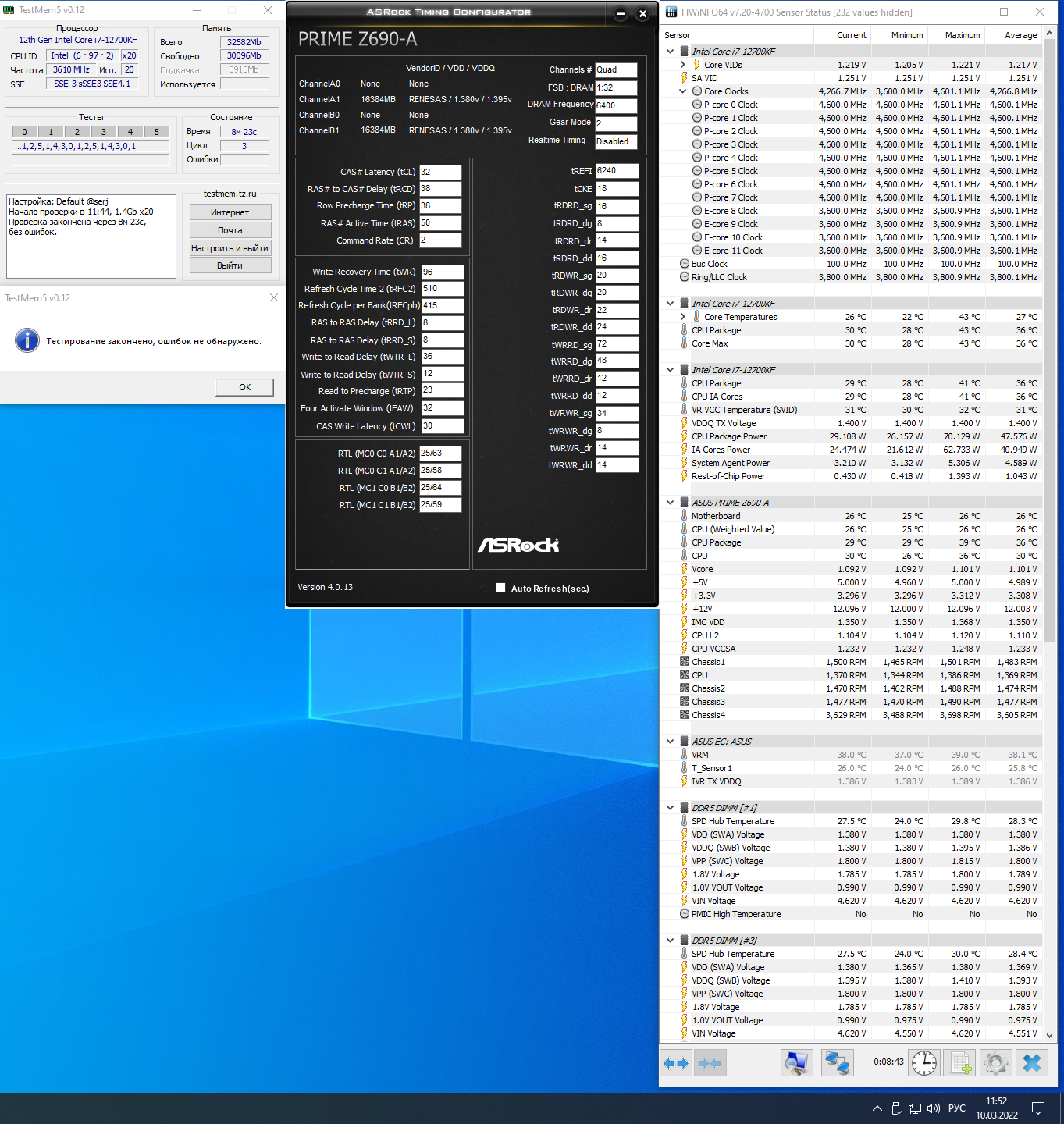Click the tREFI value field
Image resolution: width=1064 pixels, height=1124 pixels.
617,171
